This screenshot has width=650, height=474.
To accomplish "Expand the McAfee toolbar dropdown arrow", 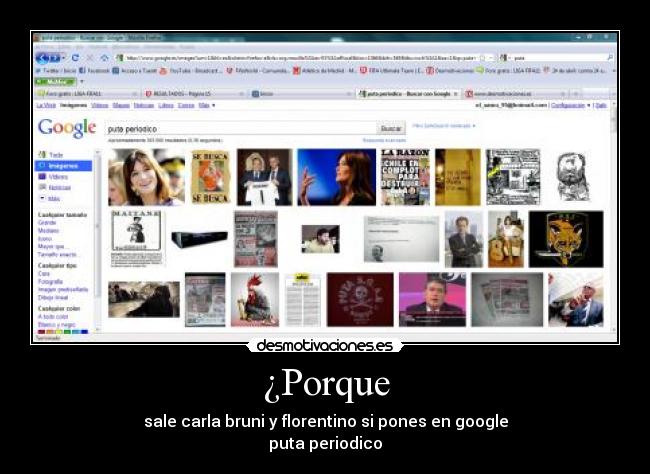I will tap(82, 82).
